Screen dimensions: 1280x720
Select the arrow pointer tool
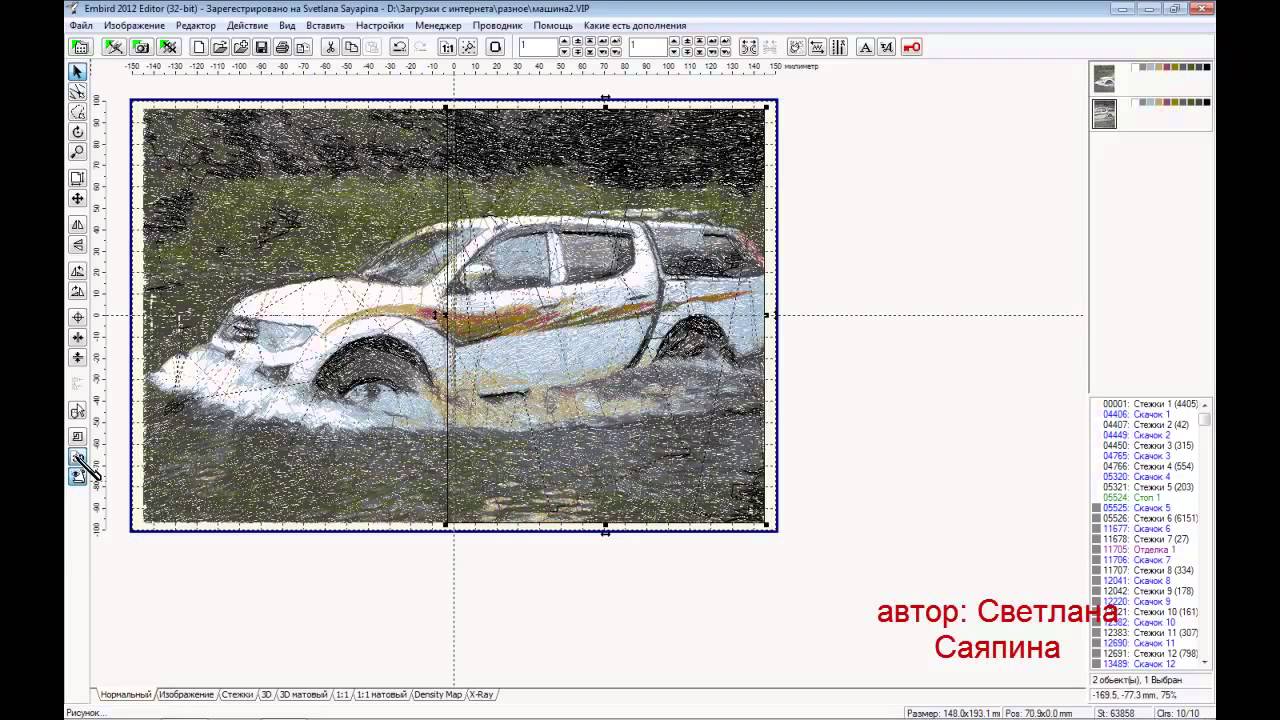[x=77, y=72]
